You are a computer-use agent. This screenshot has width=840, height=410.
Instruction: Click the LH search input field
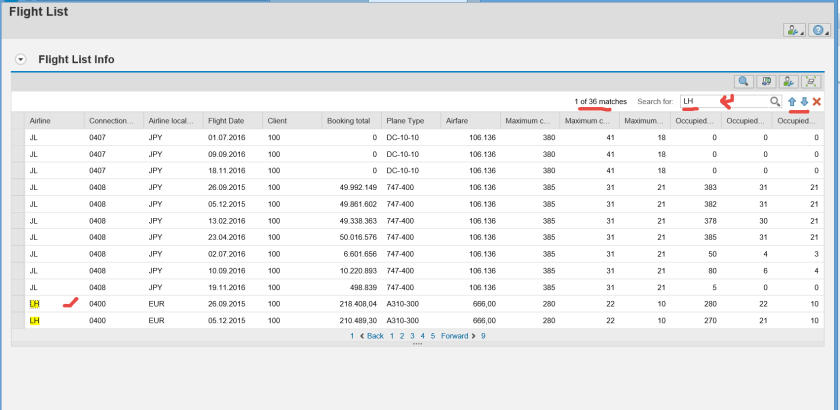(x=724, y=102)
